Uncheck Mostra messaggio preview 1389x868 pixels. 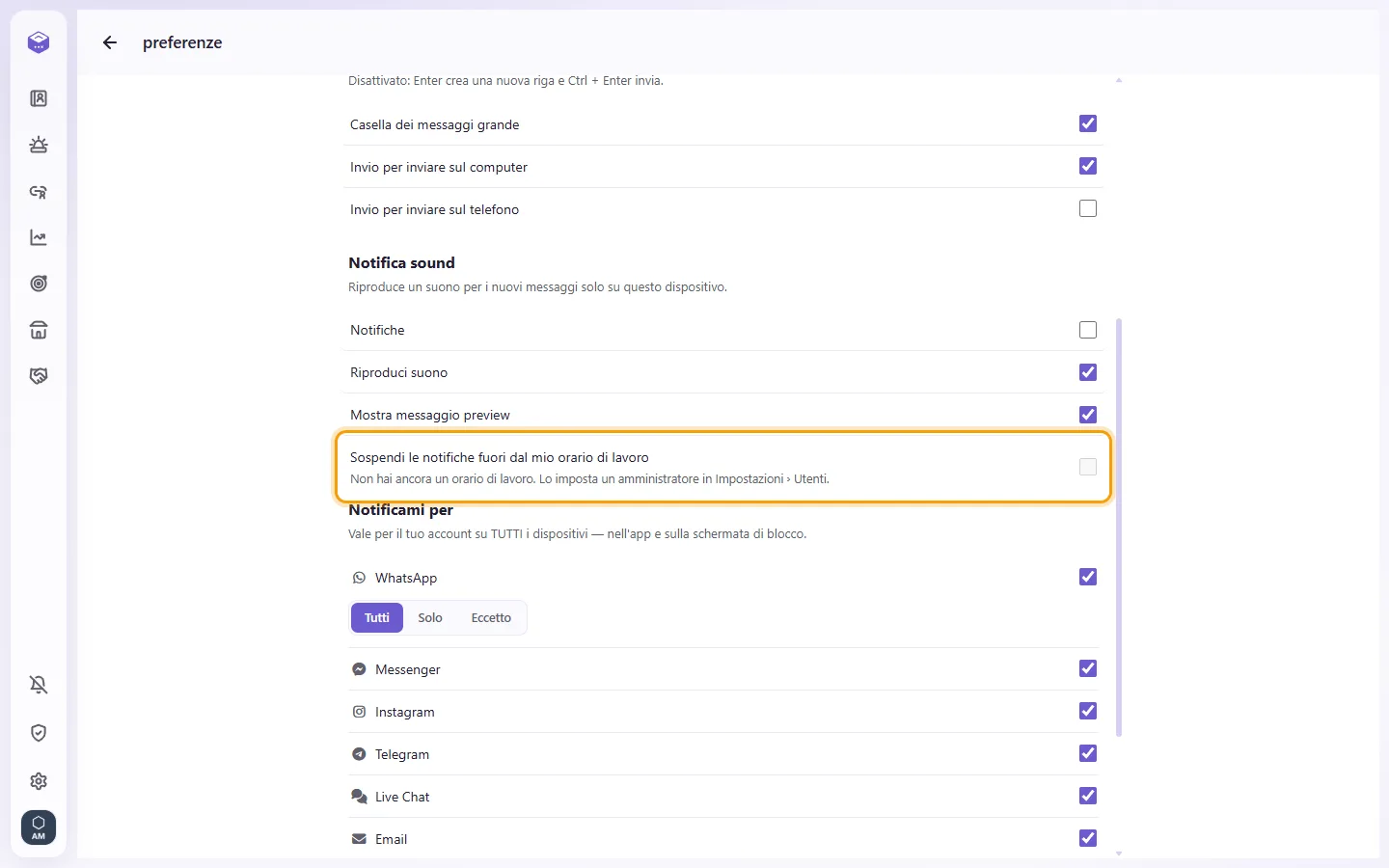1088,415
